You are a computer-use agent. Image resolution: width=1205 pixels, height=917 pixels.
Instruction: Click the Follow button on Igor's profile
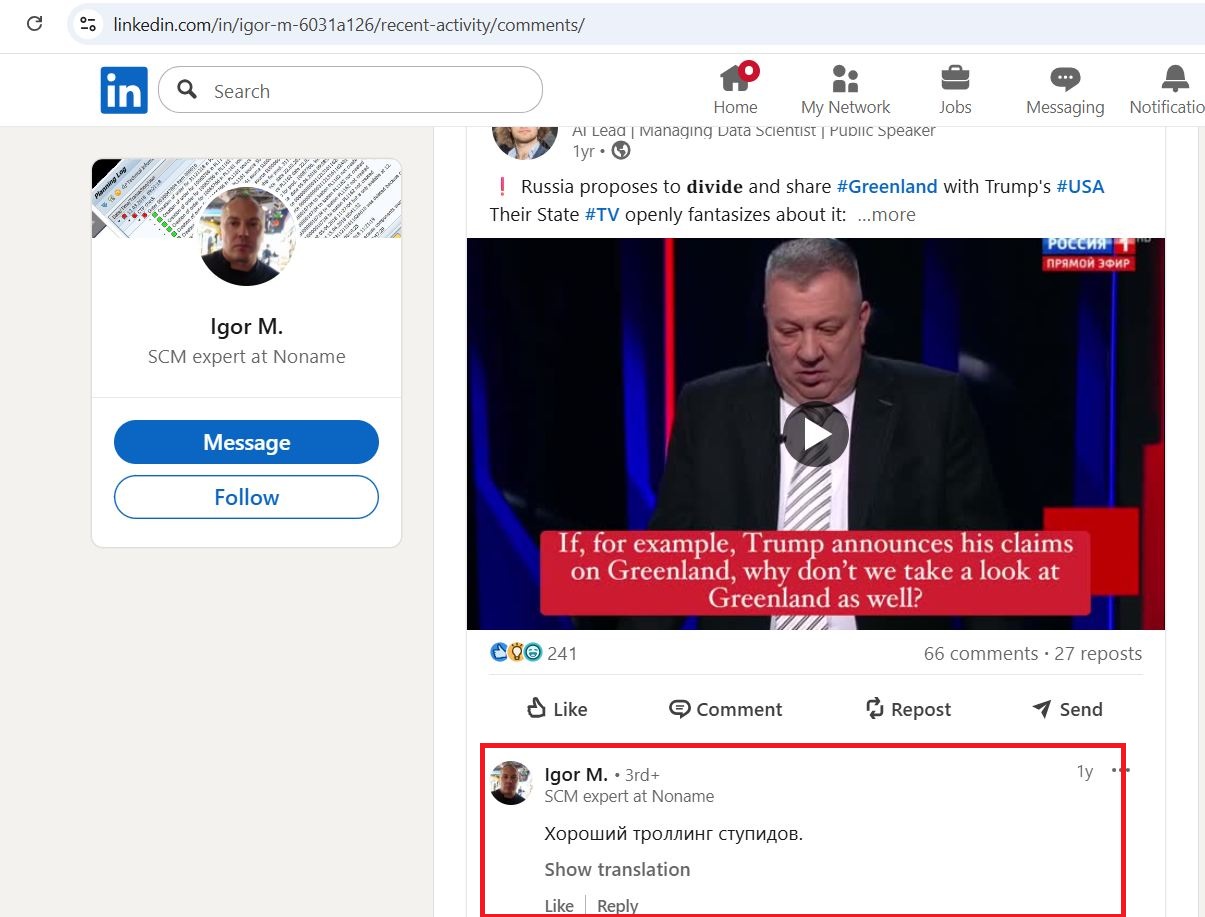246,497
